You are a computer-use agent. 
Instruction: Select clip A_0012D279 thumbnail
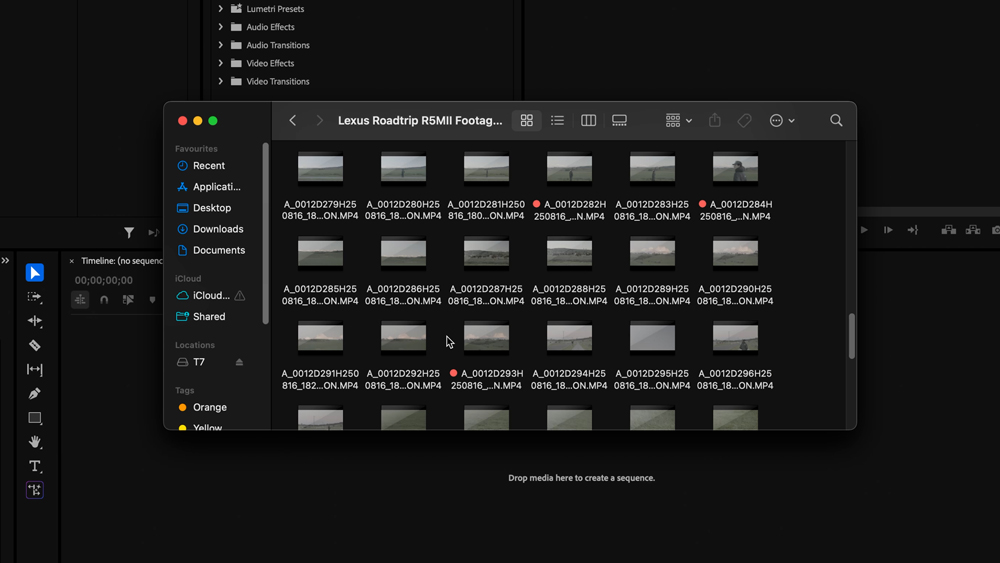tap(320, 169)
